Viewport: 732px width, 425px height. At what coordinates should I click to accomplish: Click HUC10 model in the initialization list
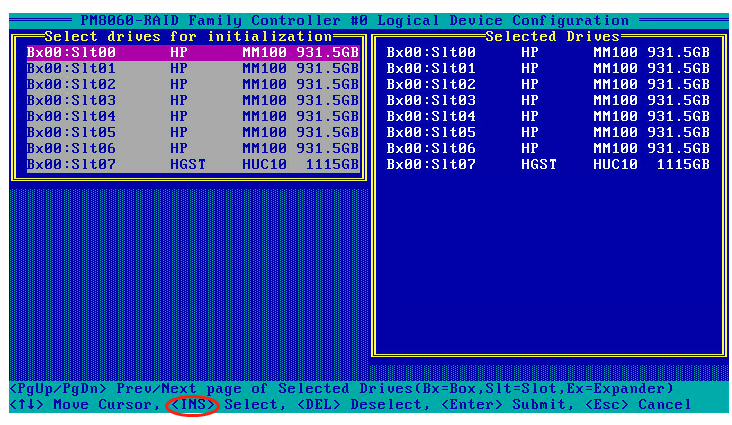264,164
